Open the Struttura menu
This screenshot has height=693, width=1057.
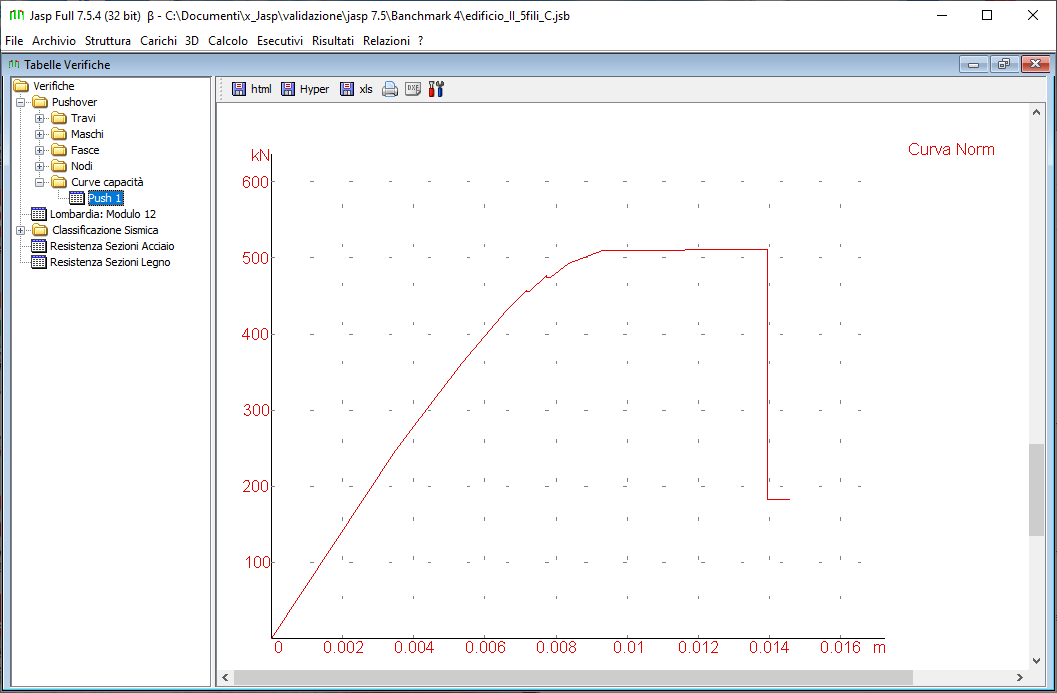pyautogui.click(x=108, y=40)
